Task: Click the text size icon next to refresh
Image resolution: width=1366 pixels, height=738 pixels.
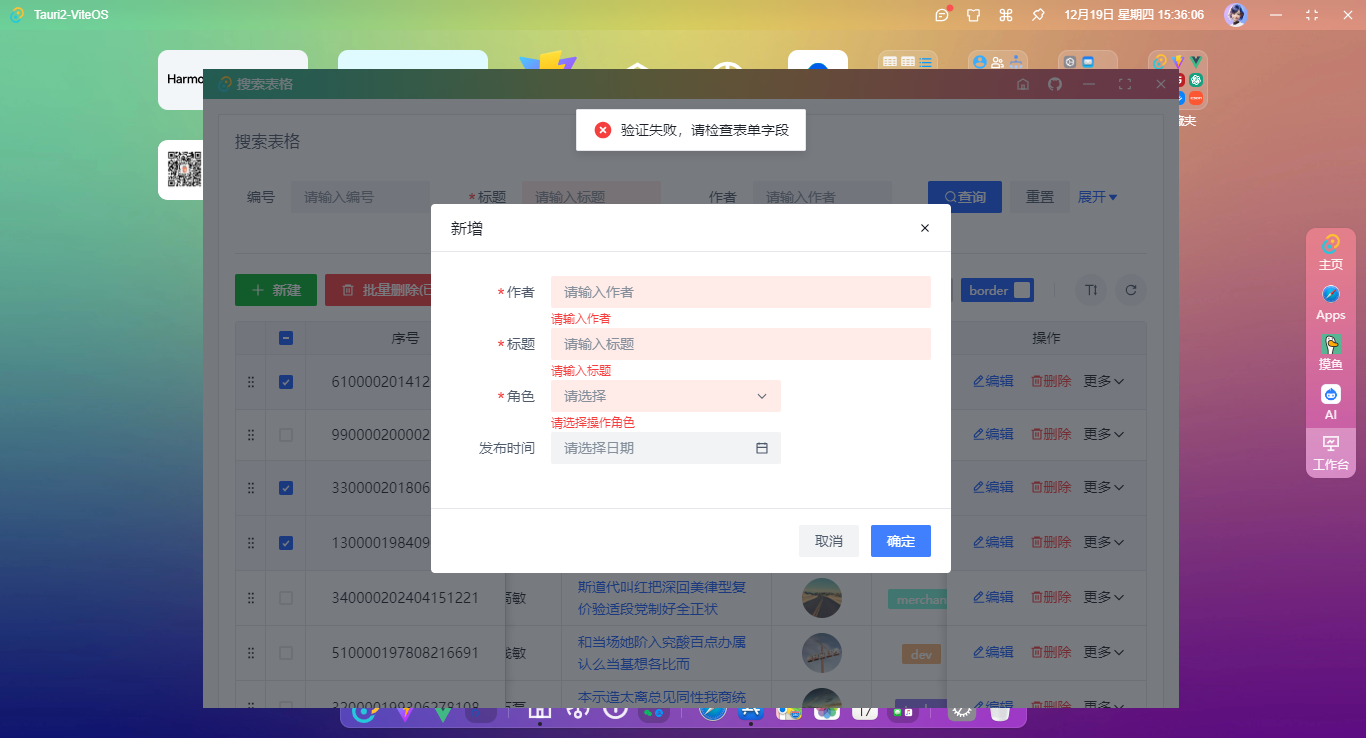Action: tap(1090, 290)
